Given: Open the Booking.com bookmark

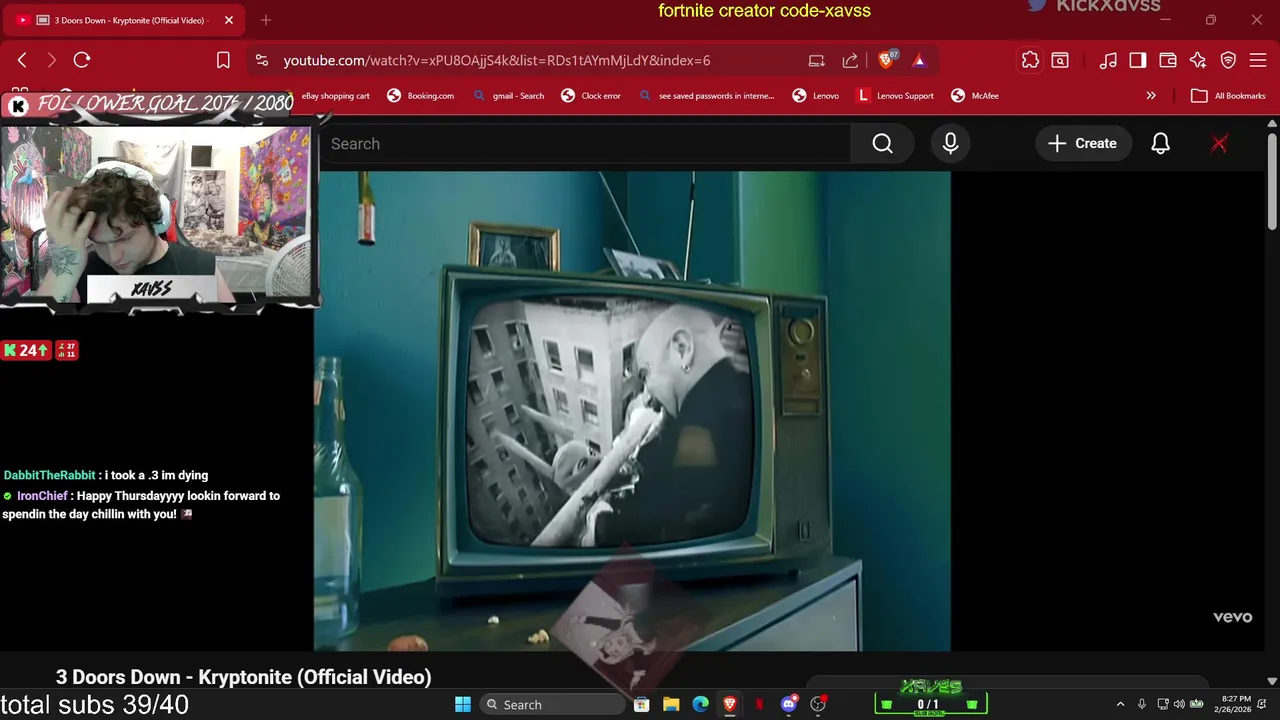Looking at the screenshot, I should (421, 96).
